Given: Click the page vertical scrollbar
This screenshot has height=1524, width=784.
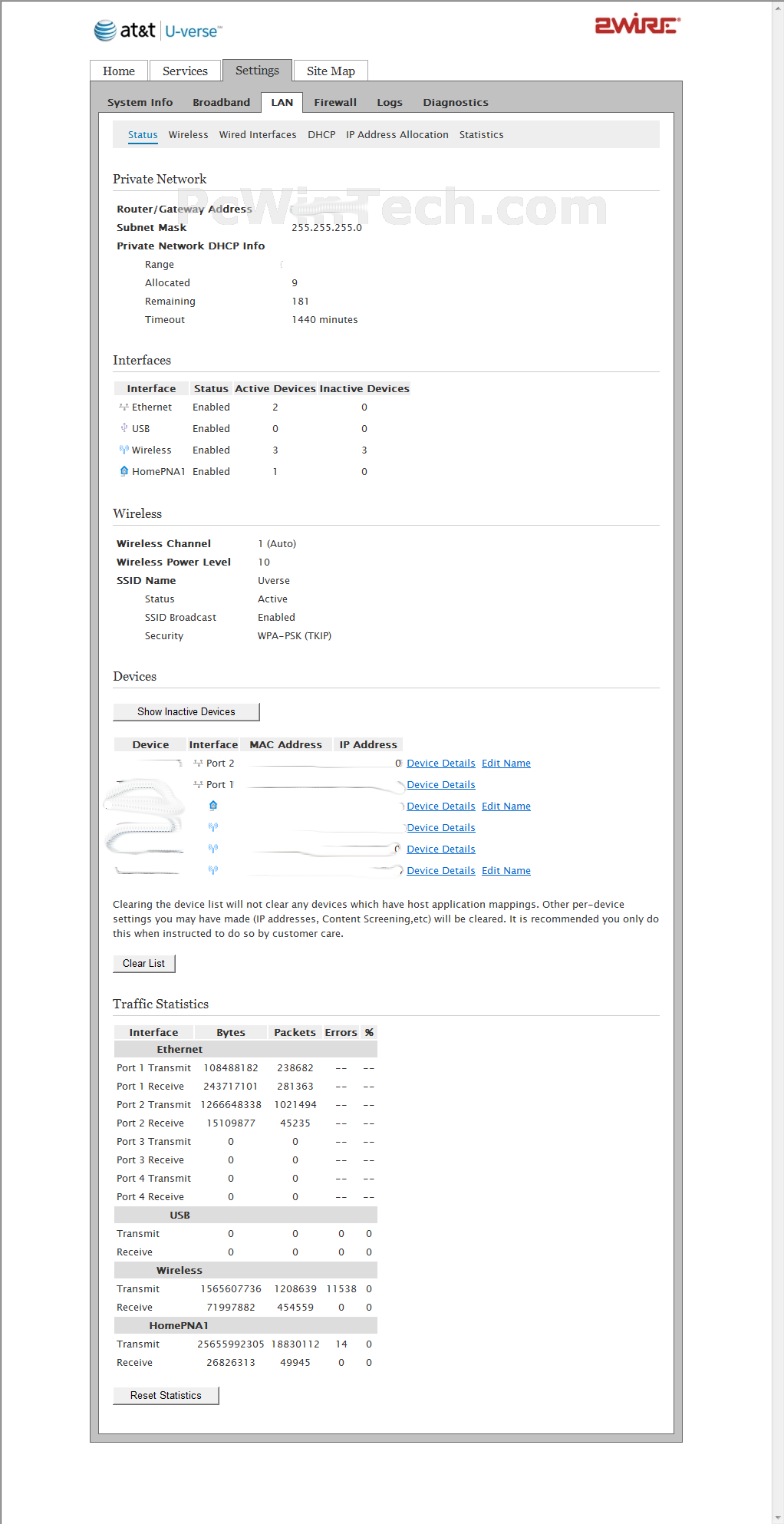Looking at the screenshot, I should click(777, 762).
